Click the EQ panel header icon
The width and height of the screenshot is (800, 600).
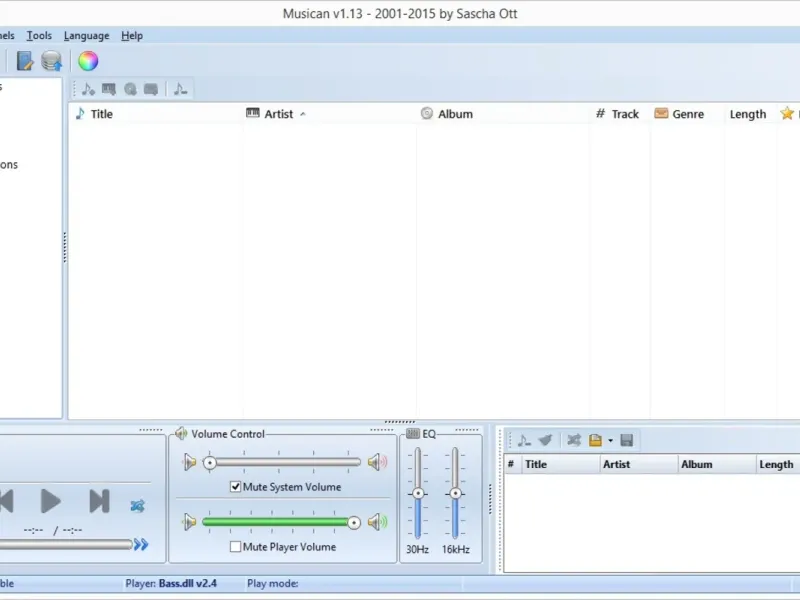413,434
